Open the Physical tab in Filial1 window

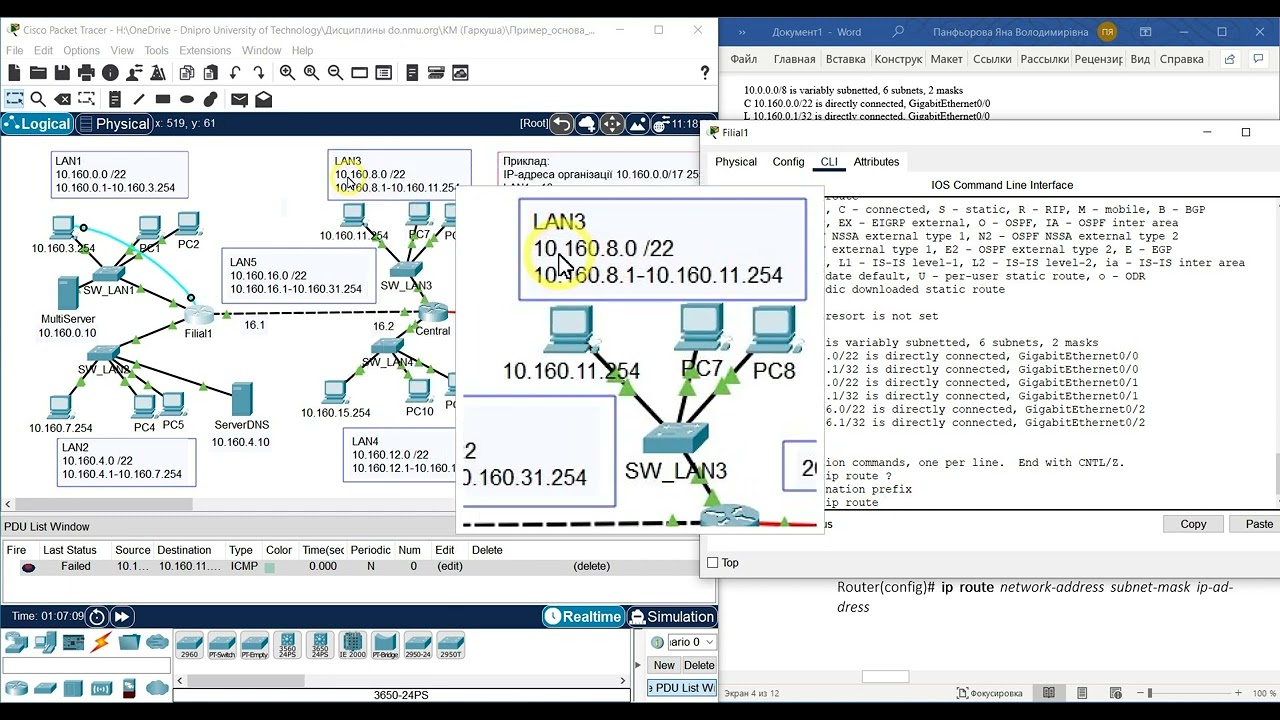point(736,162)
